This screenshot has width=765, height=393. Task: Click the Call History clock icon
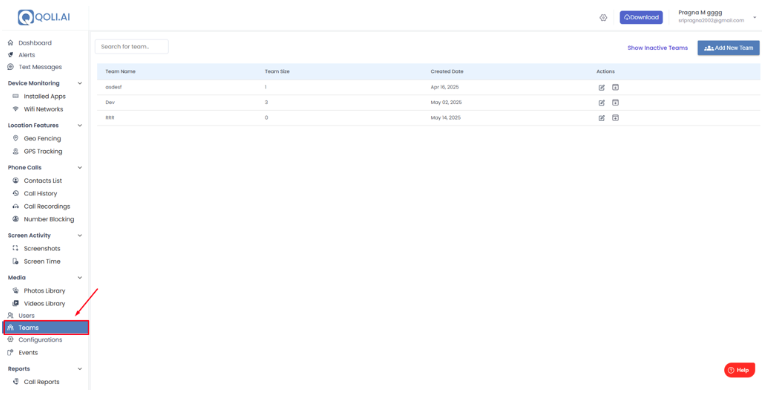16,194
